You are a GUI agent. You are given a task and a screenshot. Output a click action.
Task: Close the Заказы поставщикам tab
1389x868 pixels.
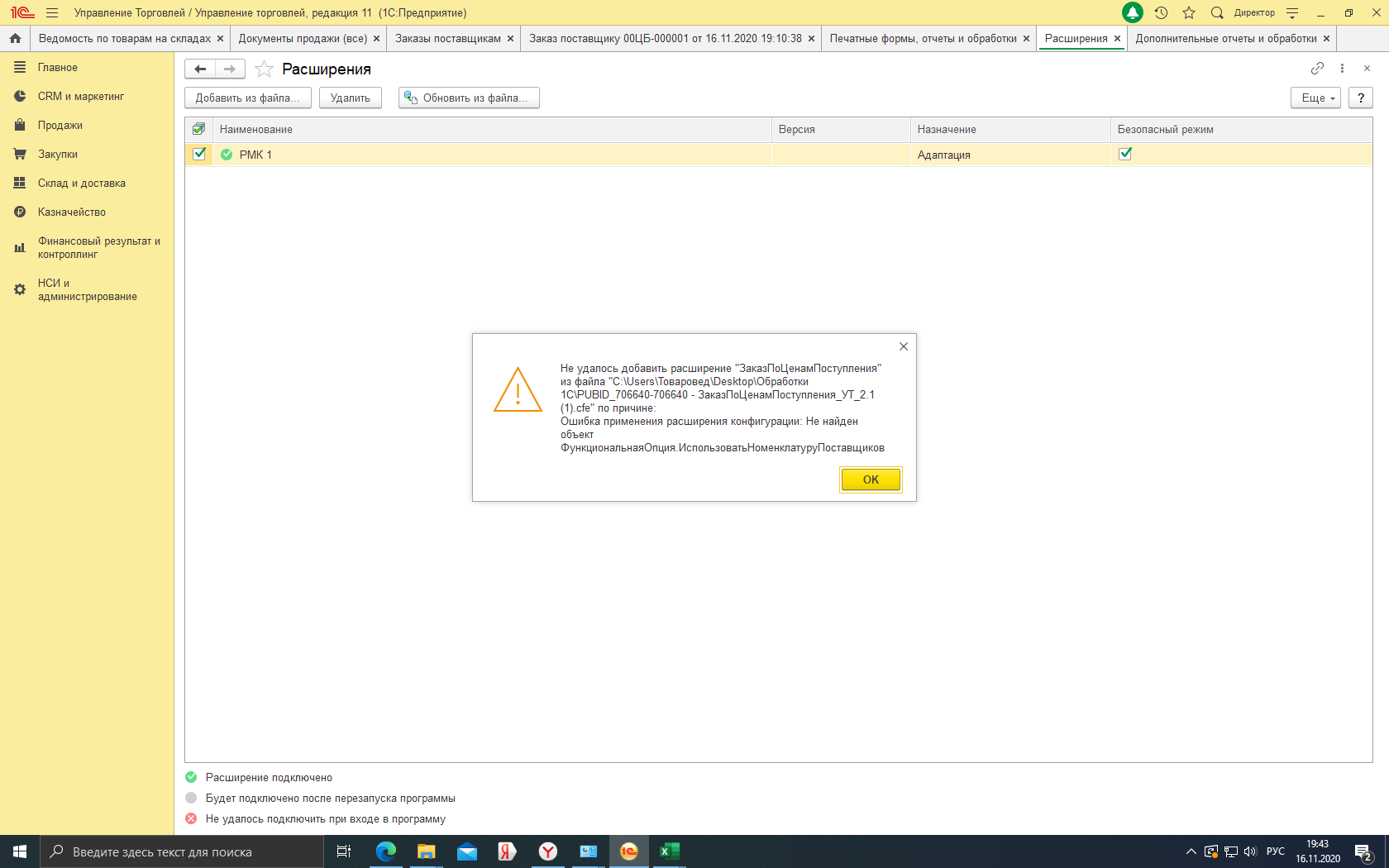coord(510,38)
